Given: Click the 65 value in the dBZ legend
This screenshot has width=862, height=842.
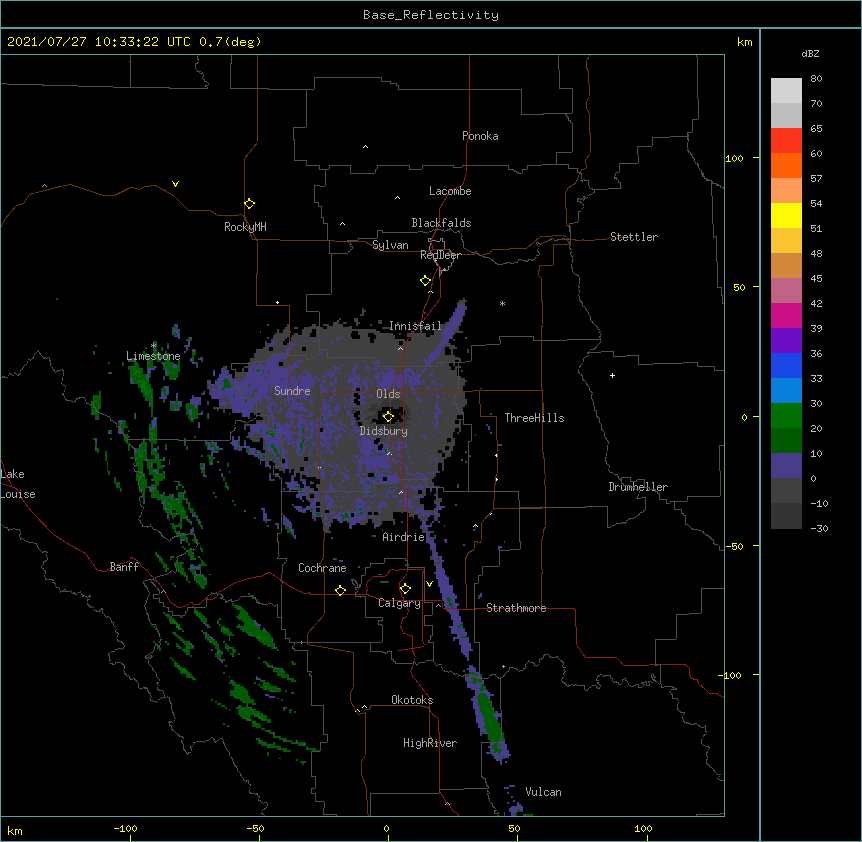Looking at the screenshot, I should tap(816, 128).
